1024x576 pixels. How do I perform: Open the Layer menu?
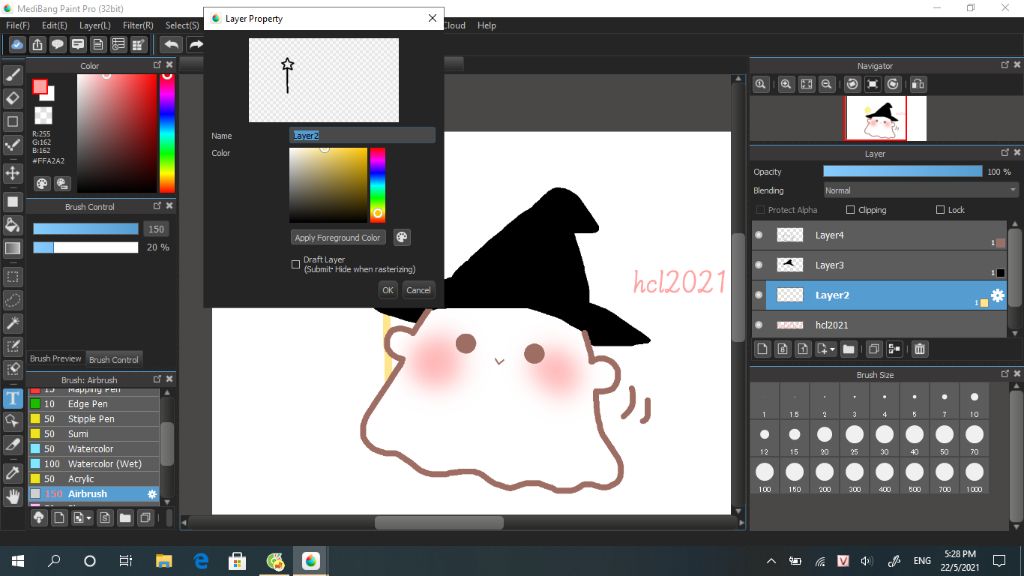click(95, 25)
